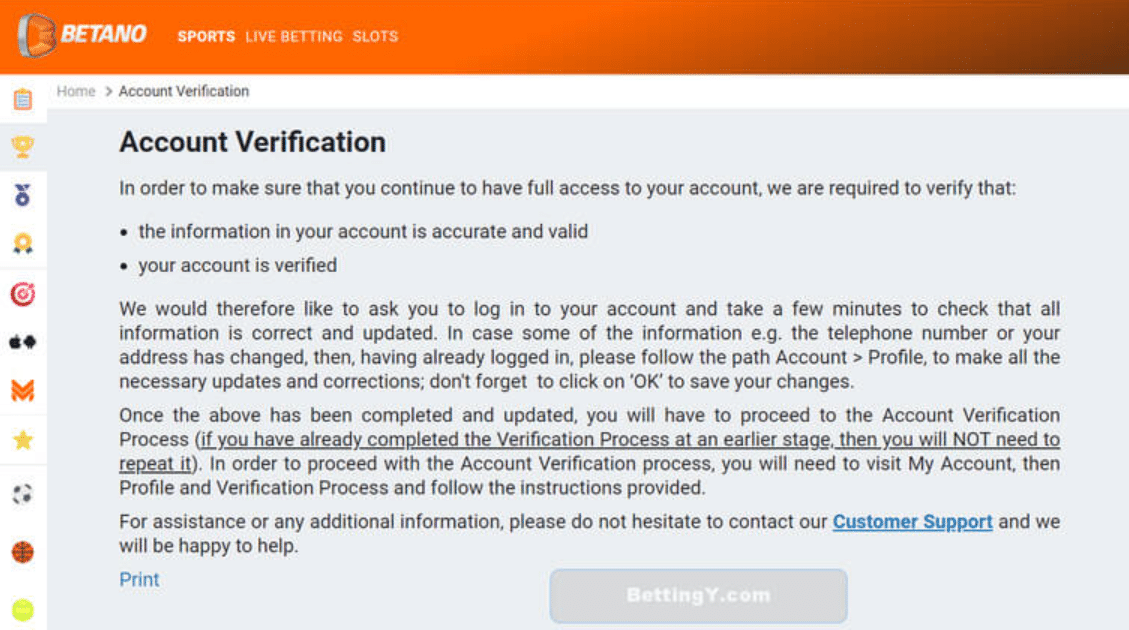The height and width of the screenshot is (630, 1129).
Task: Go to Live Betting section
Action: [x=294, y=36]
